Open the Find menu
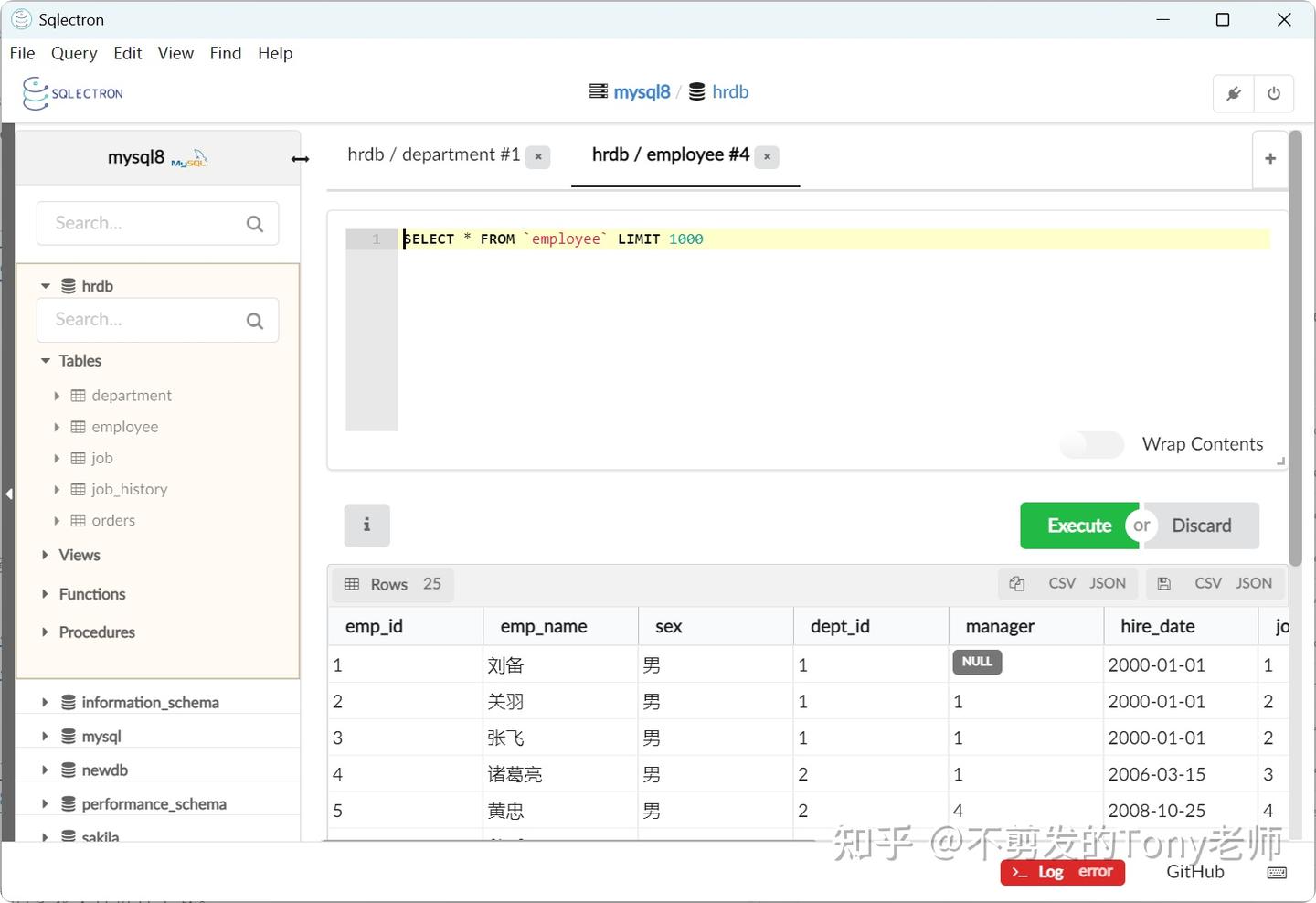The height and width of the screenshot is (903, 1316). pos(226,53)
